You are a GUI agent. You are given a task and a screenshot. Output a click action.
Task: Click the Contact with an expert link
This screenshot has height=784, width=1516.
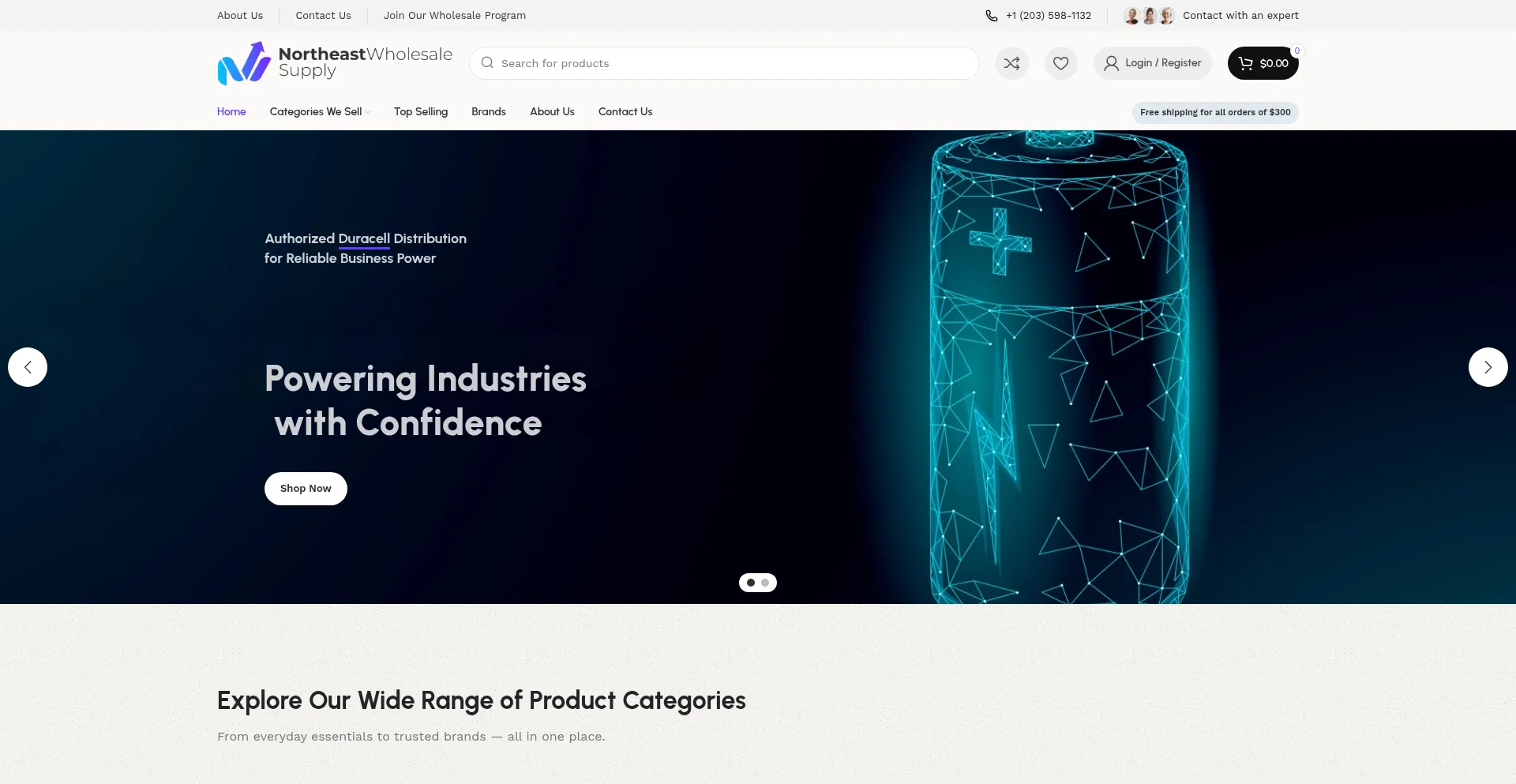click(x=1240, y=16)
